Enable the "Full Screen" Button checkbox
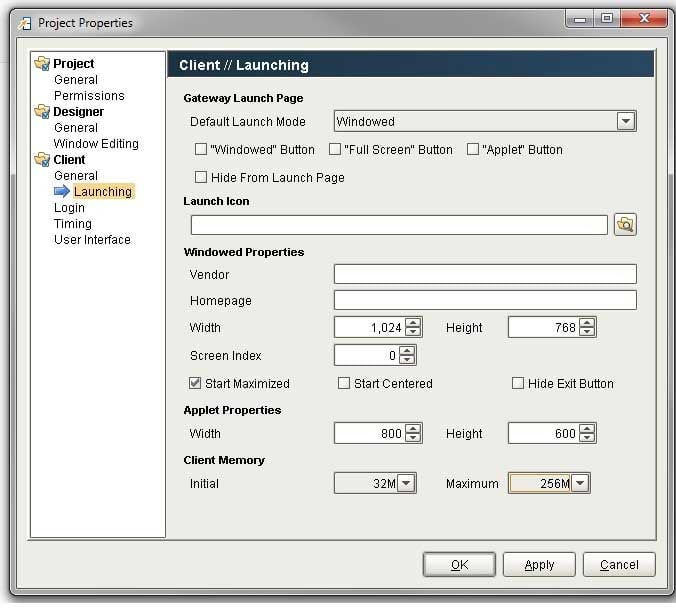 (x=334, y=149)
